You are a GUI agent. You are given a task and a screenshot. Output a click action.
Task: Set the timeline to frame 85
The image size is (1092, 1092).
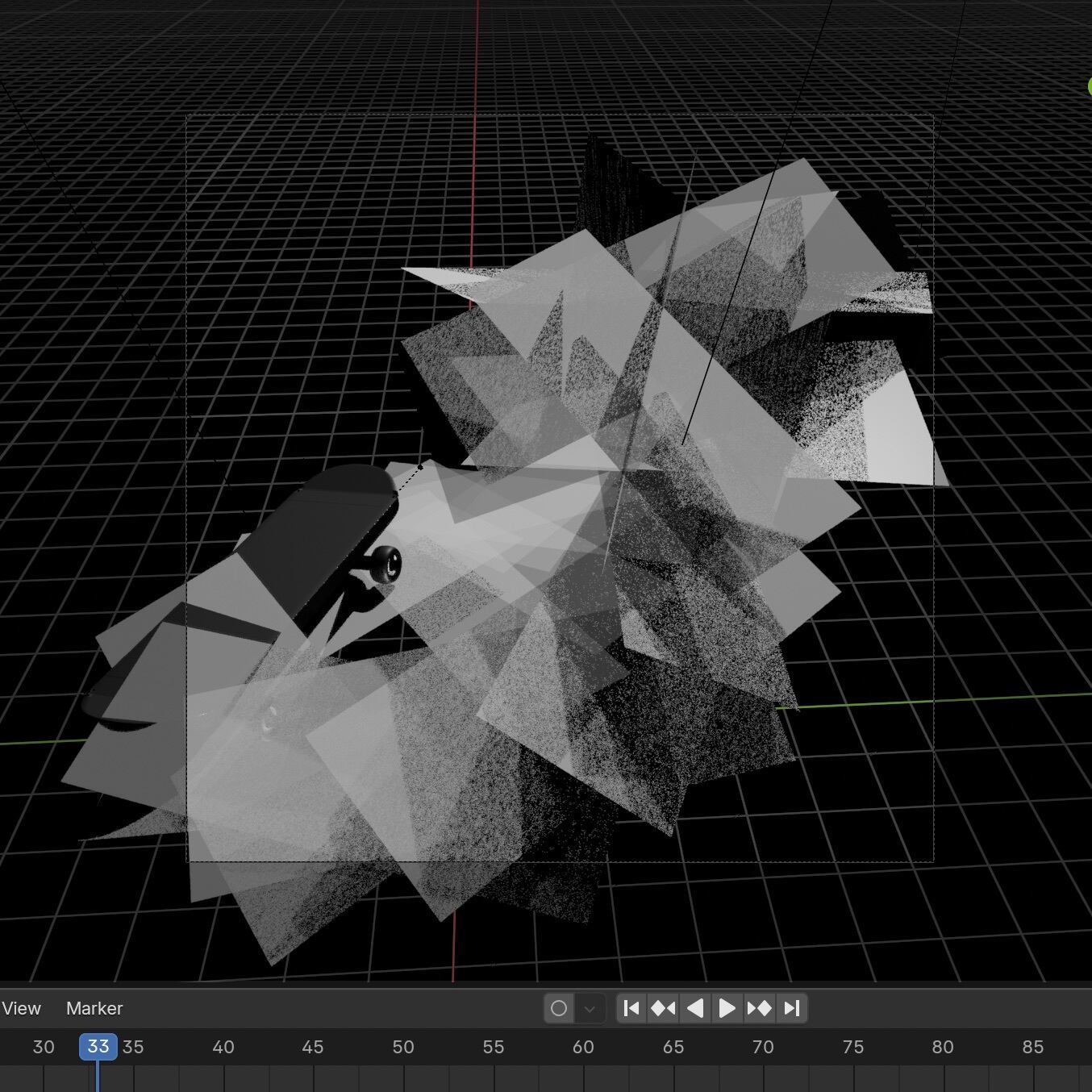1033,1047
